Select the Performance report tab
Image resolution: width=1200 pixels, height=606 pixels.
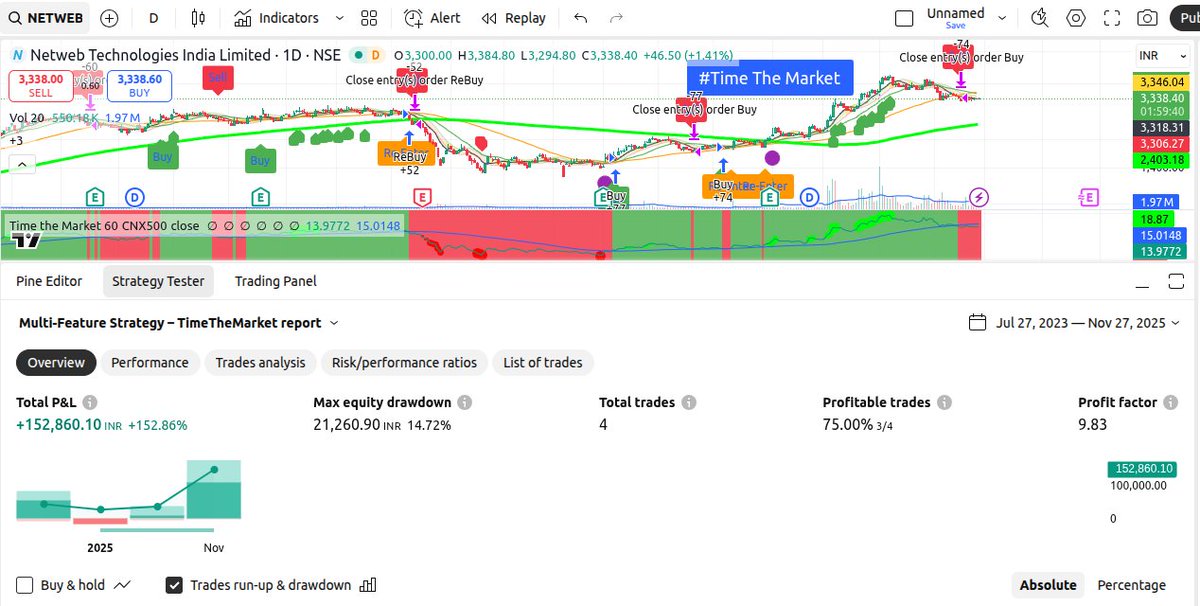(150, 363)
